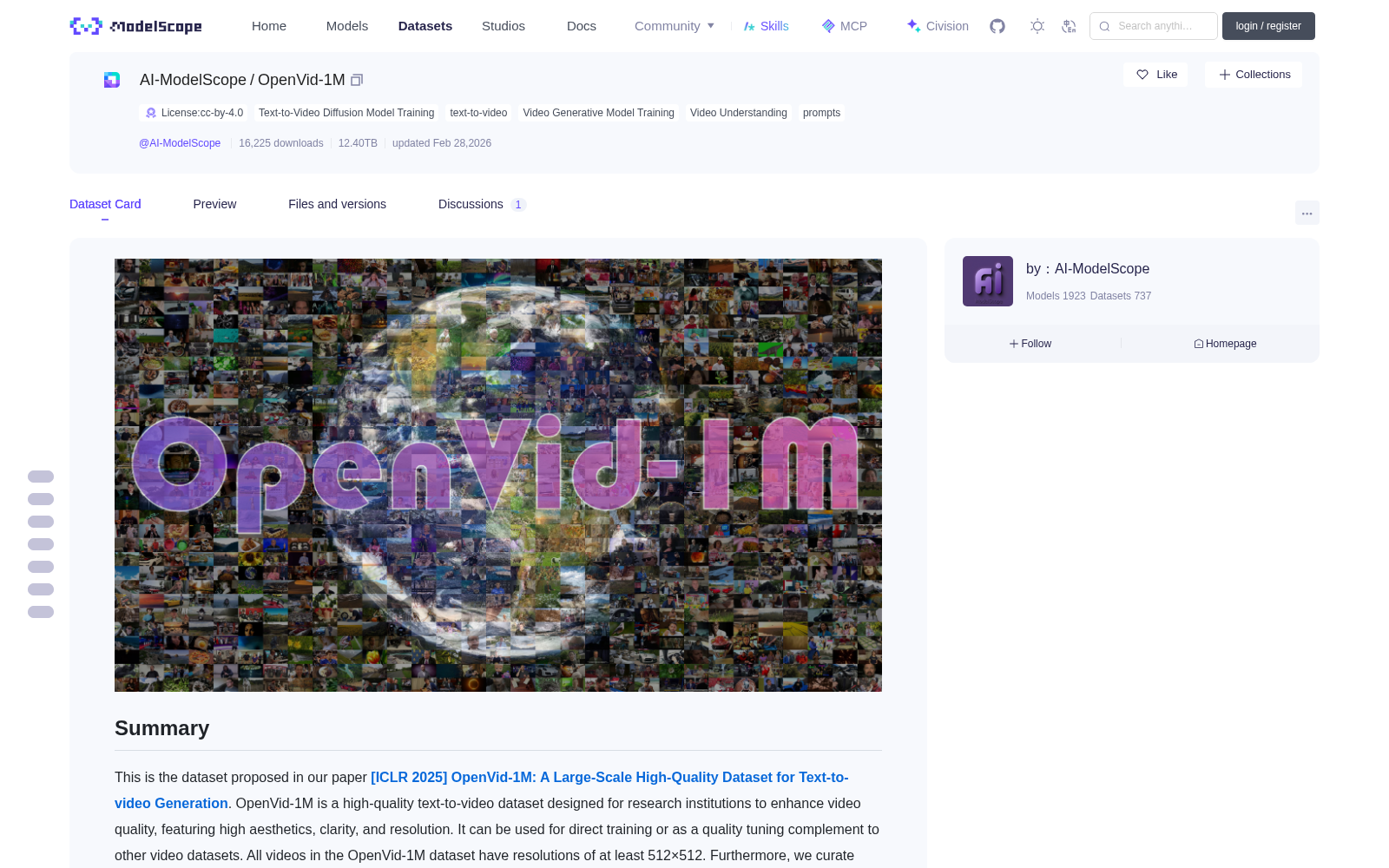The image size is (1389, 868).
Task: Click the Models 1923 stat
Action: click(x=1056, y=296)
